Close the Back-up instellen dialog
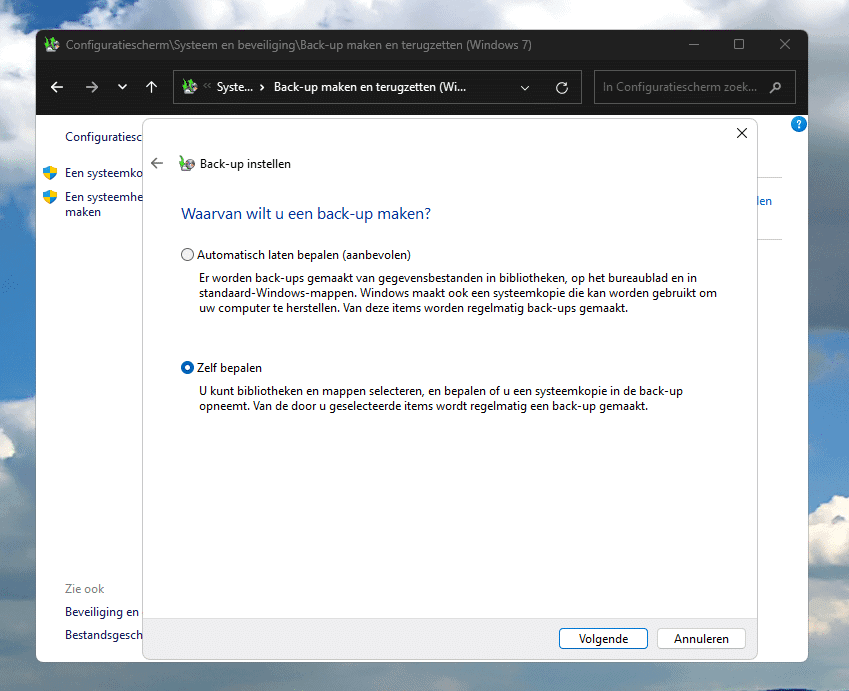 (741, 133)
